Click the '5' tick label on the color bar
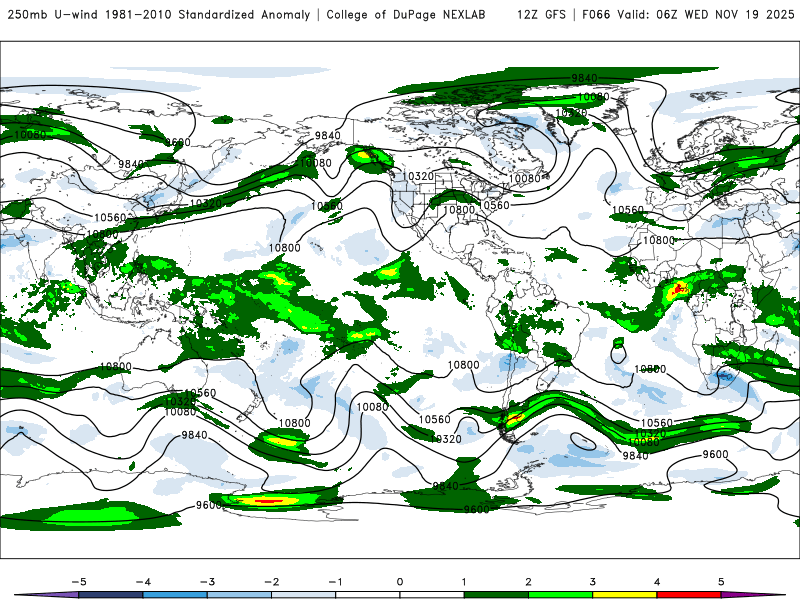The image size is (800, 600). point(721,582)
